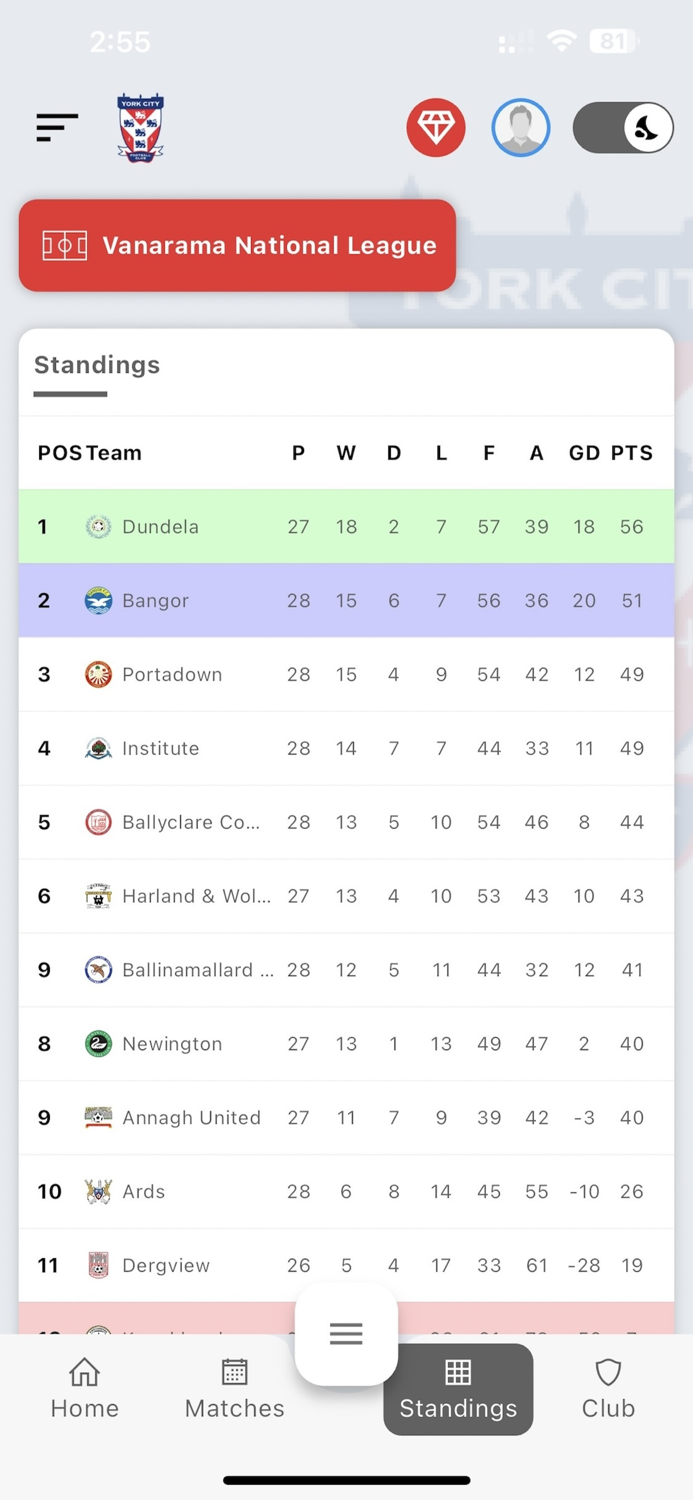View Ards team details
The width and height of the screenshot is (693, 1500).
pos(143,1191)
